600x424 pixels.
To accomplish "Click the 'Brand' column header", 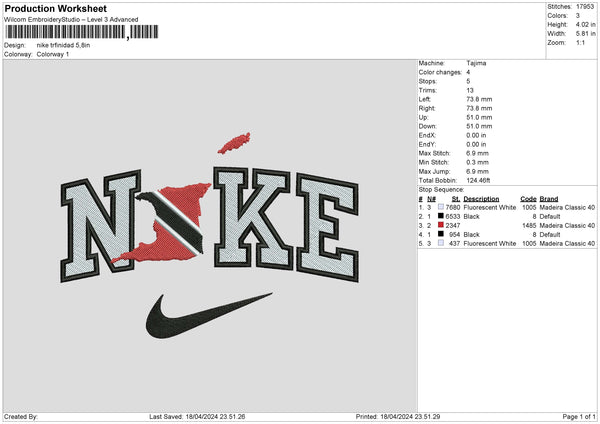I will click(549, 199).
